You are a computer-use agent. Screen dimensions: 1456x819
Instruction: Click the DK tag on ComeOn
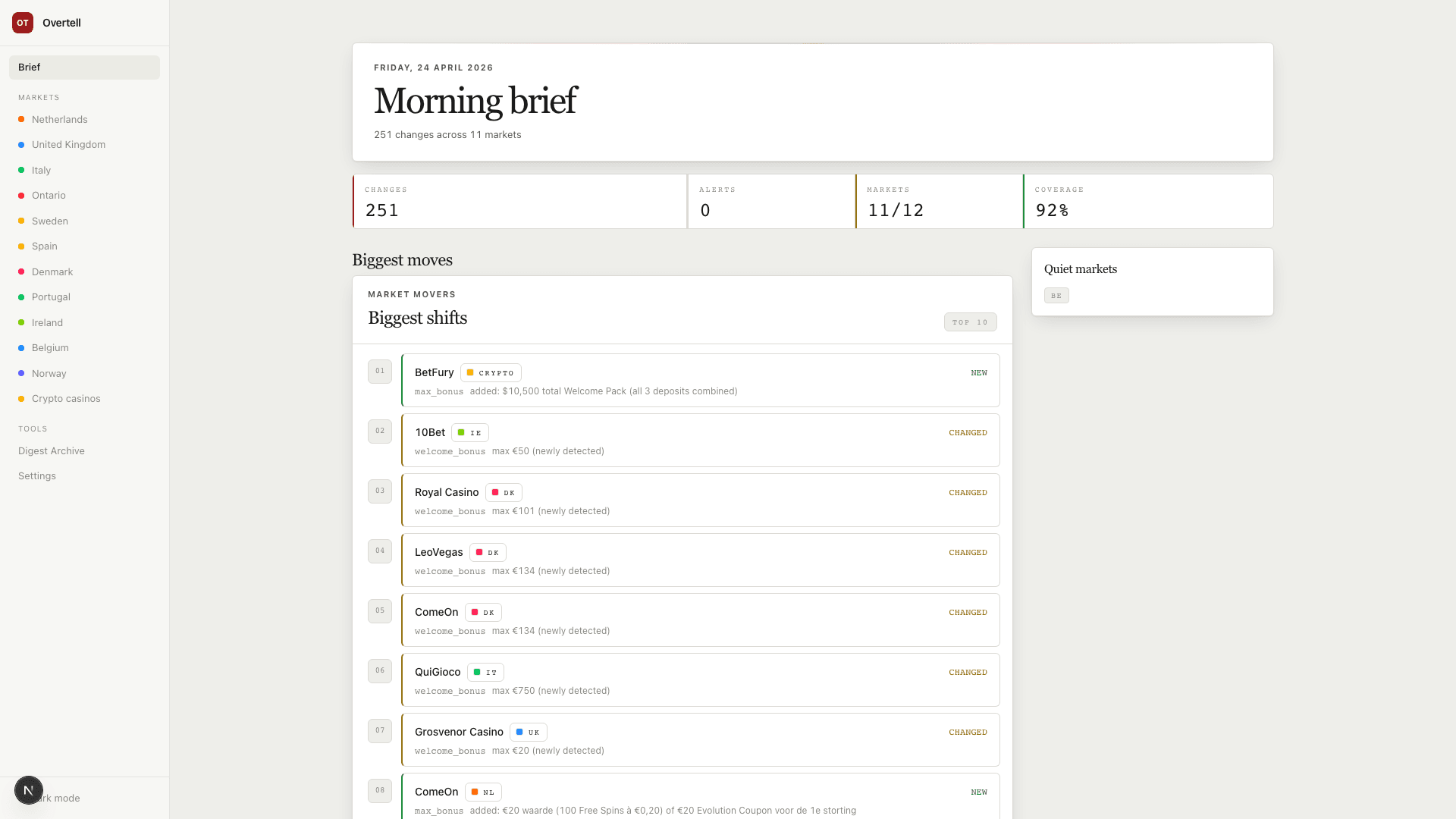[483, 613]
